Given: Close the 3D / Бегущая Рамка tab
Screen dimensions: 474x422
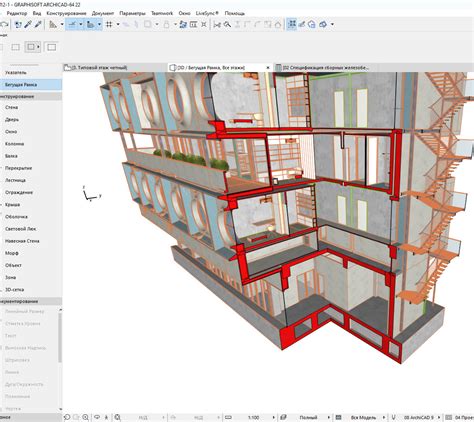Looking at the screenshot, I should click(268, 68).
